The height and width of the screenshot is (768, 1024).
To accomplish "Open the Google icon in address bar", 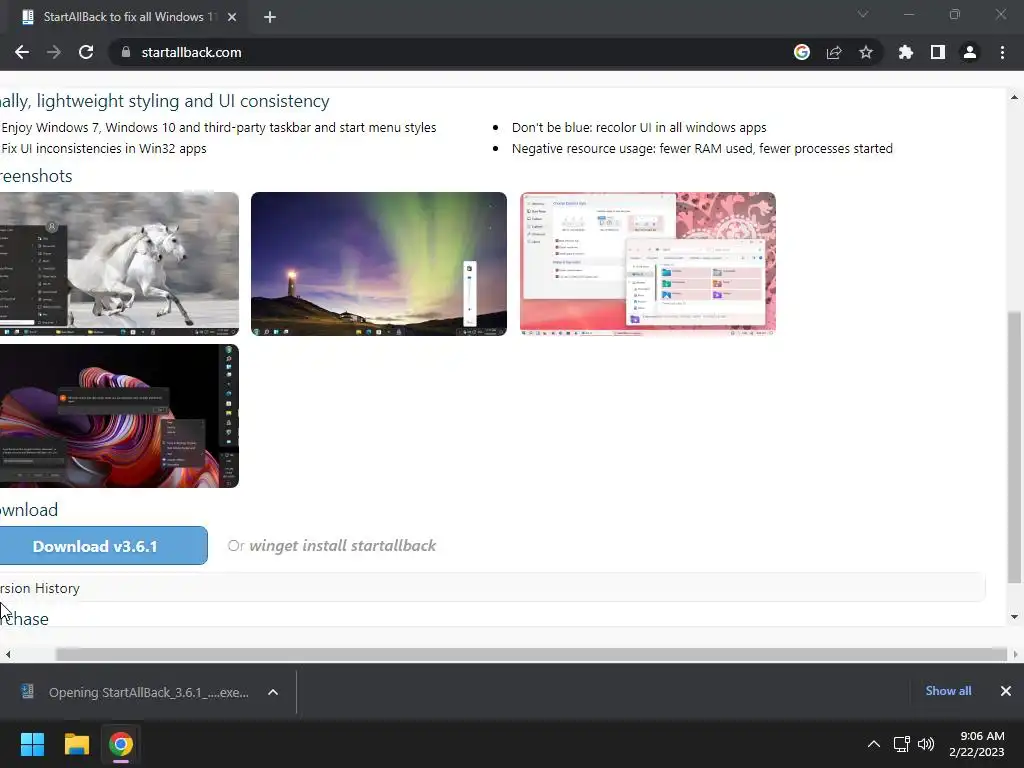I will pyautogui.click(x=802, y=52).
